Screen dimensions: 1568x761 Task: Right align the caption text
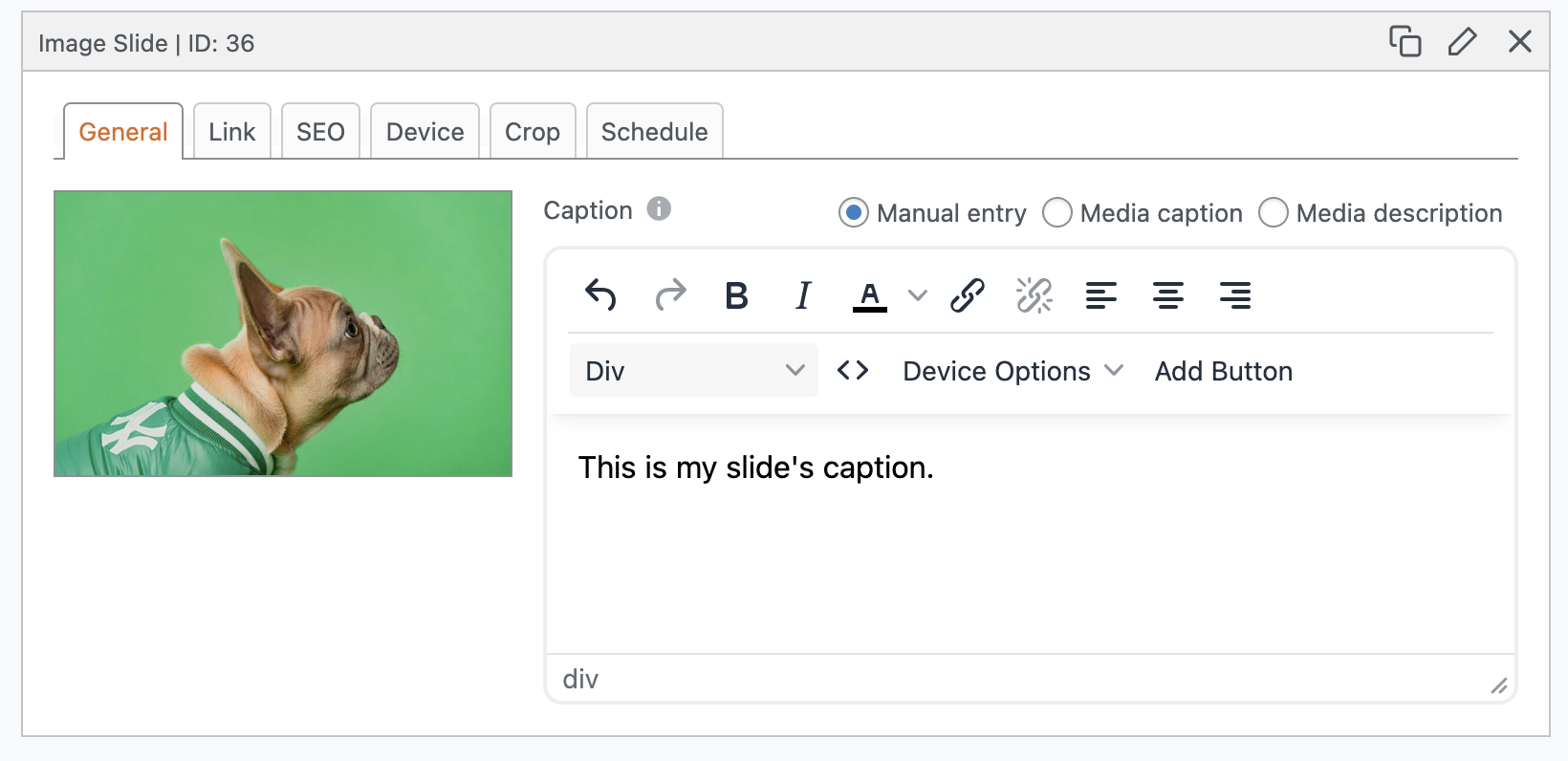(x=1235, y=295)
